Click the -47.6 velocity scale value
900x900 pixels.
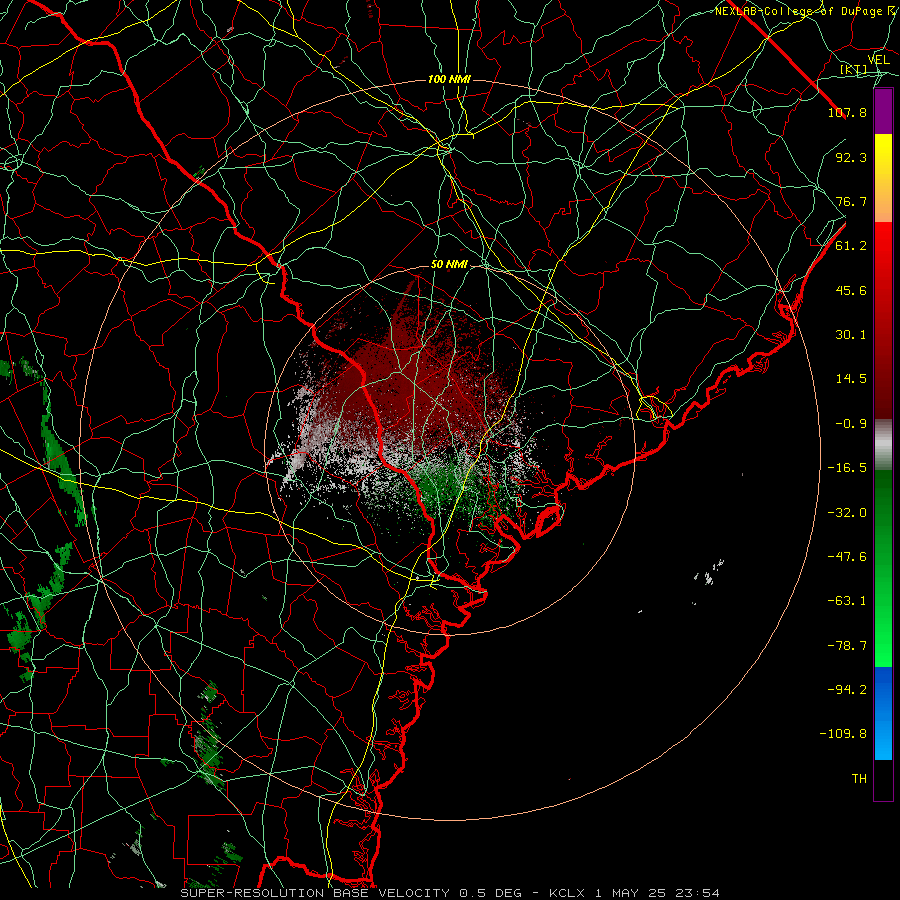[x=847, y=557]
